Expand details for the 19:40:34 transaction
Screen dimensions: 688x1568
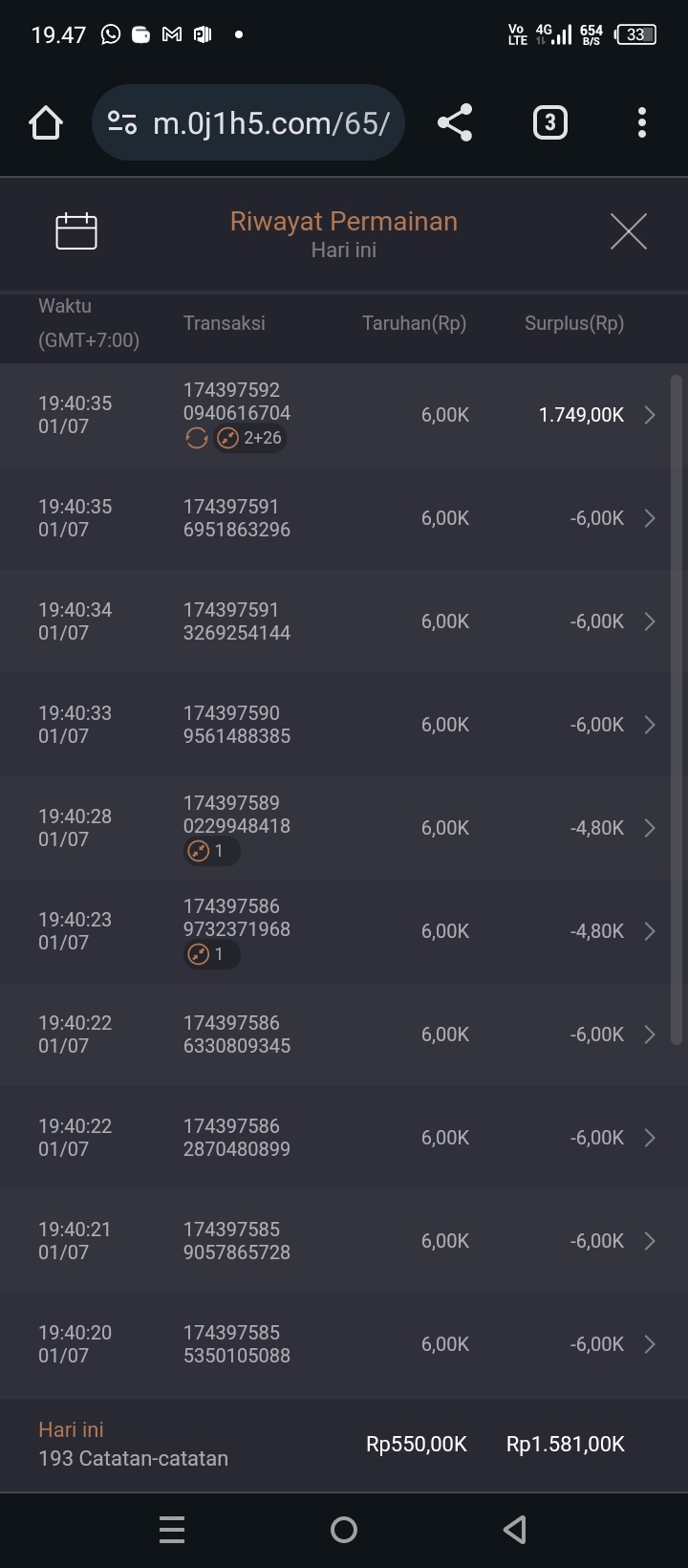[650, 621]
